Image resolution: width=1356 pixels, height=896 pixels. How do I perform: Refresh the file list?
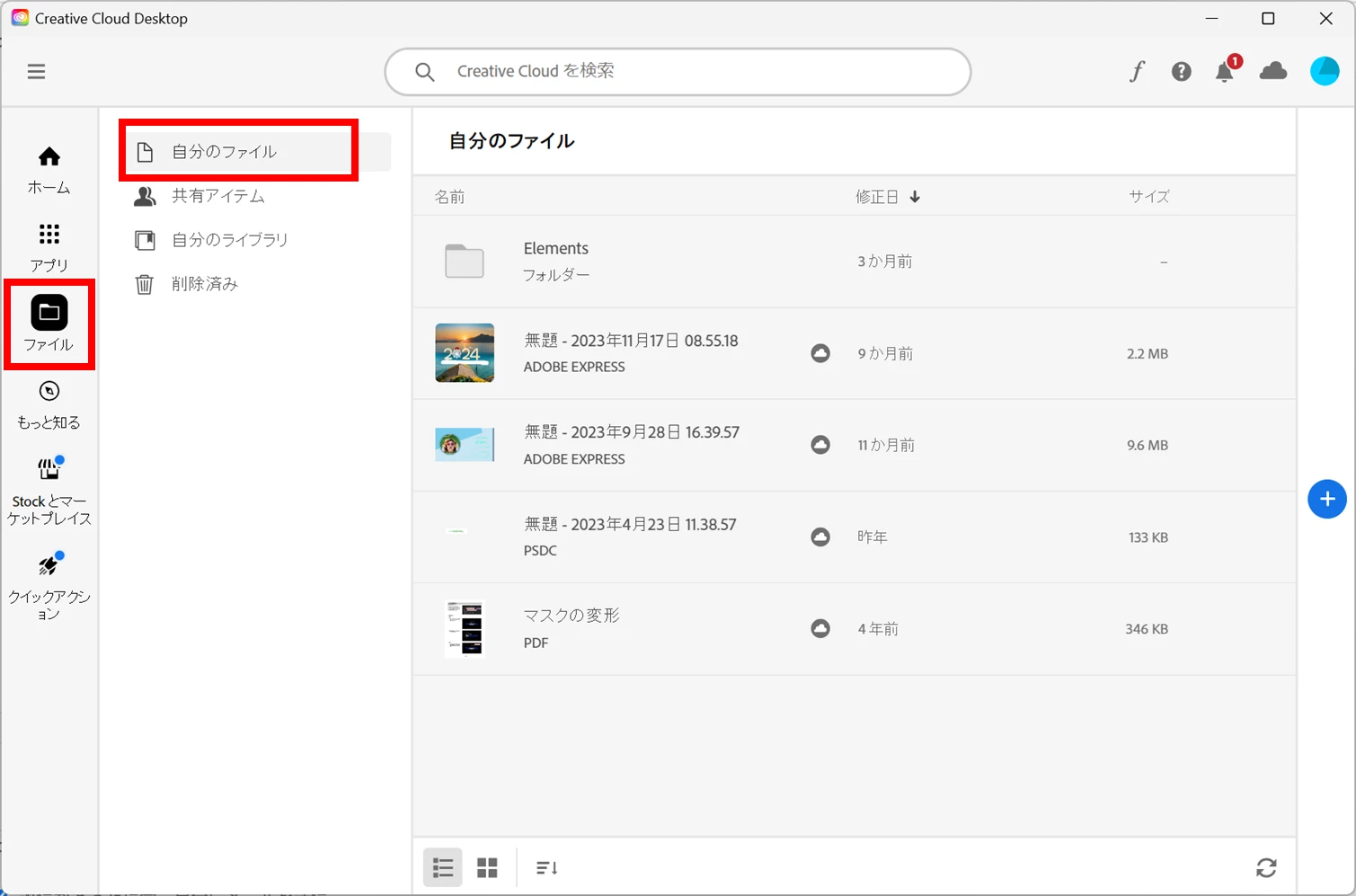click(x=1266, y=867)
